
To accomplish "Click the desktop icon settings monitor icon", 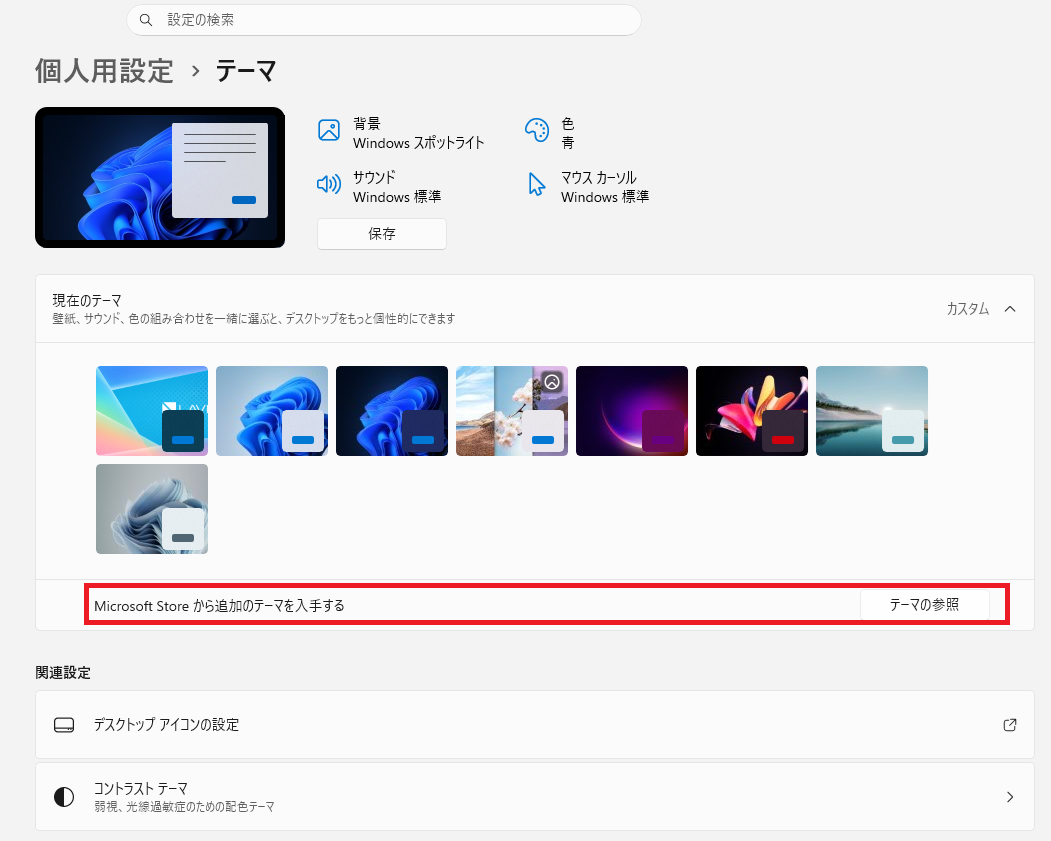I will click(64, 725).
